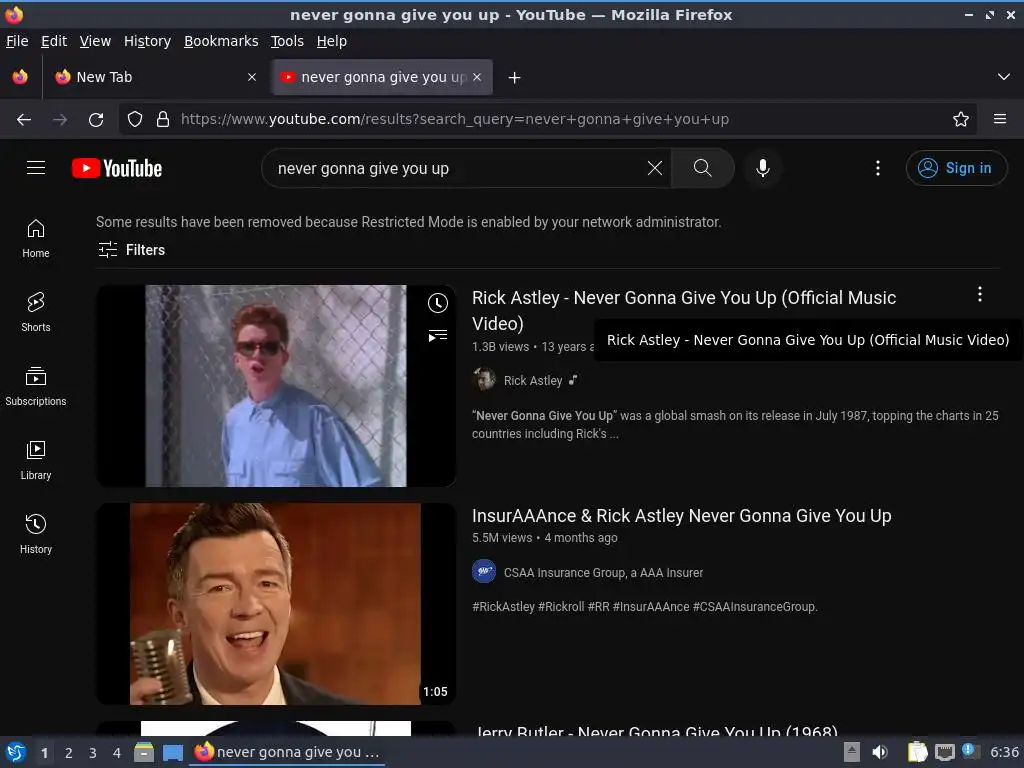The image size is (1024, 768).
Task: Open the YouTube guide hamburger menu
Action: [36, 168]
